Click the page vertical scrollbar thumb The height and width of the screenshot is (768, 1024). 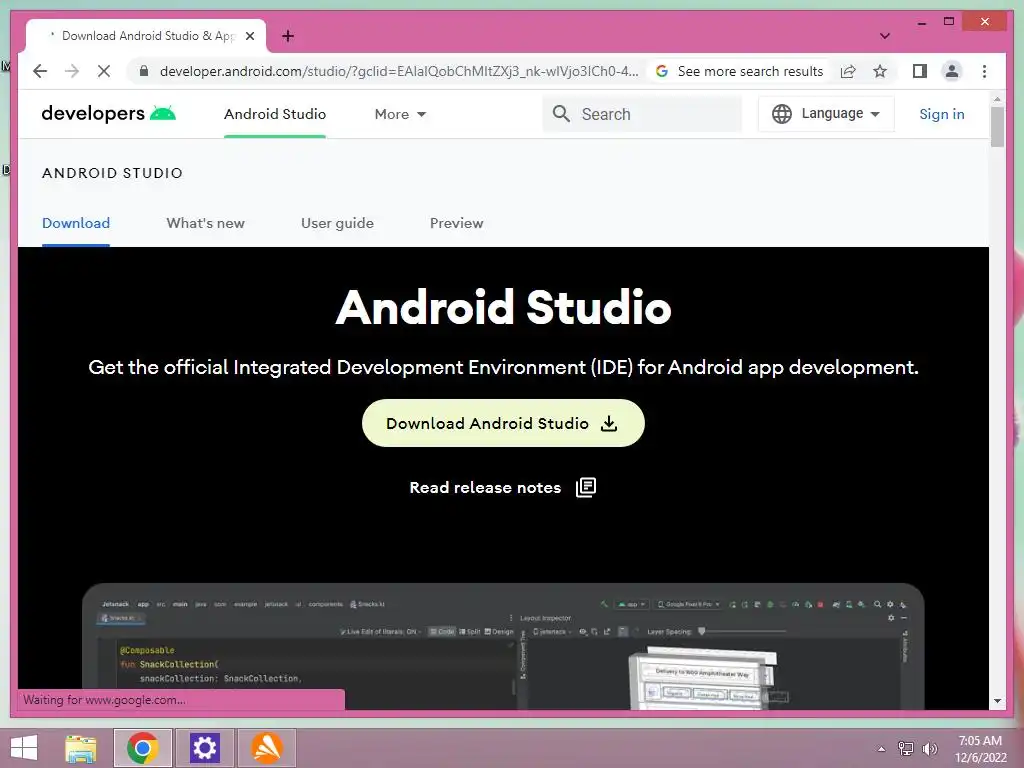click(997, 126)
